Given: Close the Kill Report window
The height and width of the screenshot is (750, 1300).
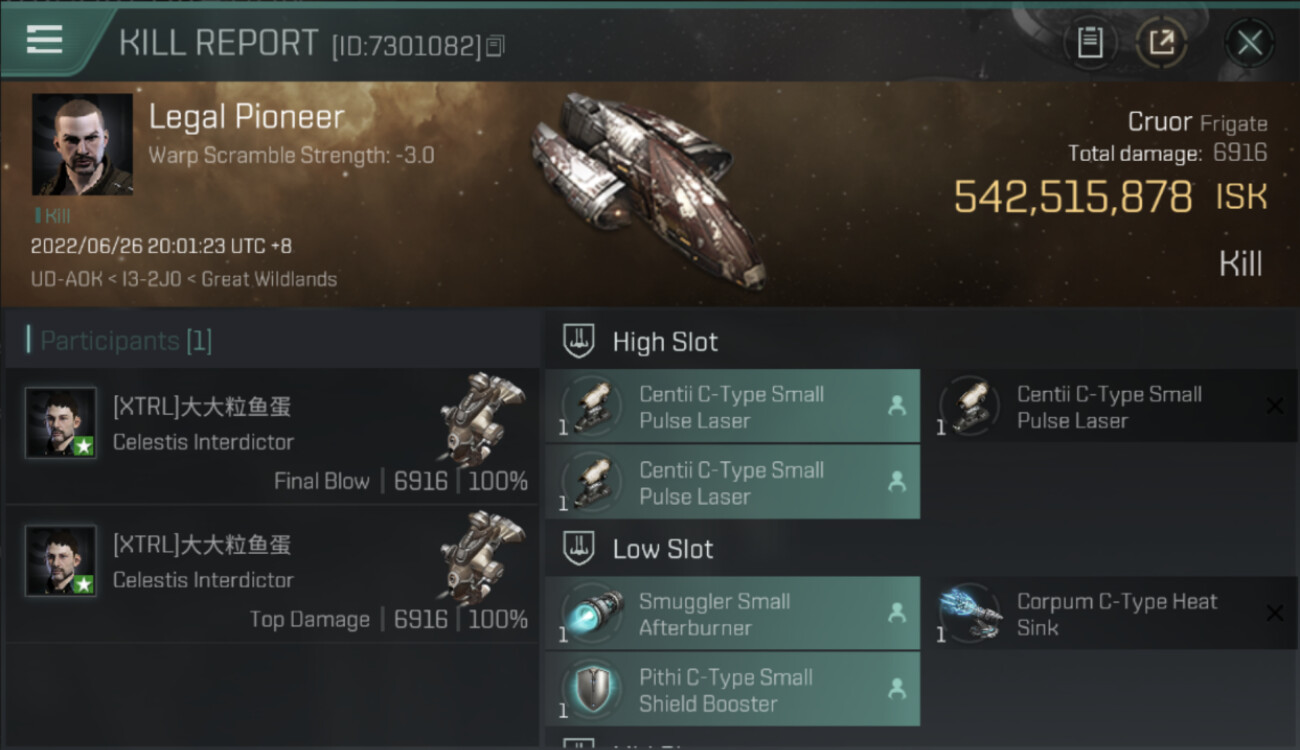Looking at the screenshot, I should tap(1249, 43).
